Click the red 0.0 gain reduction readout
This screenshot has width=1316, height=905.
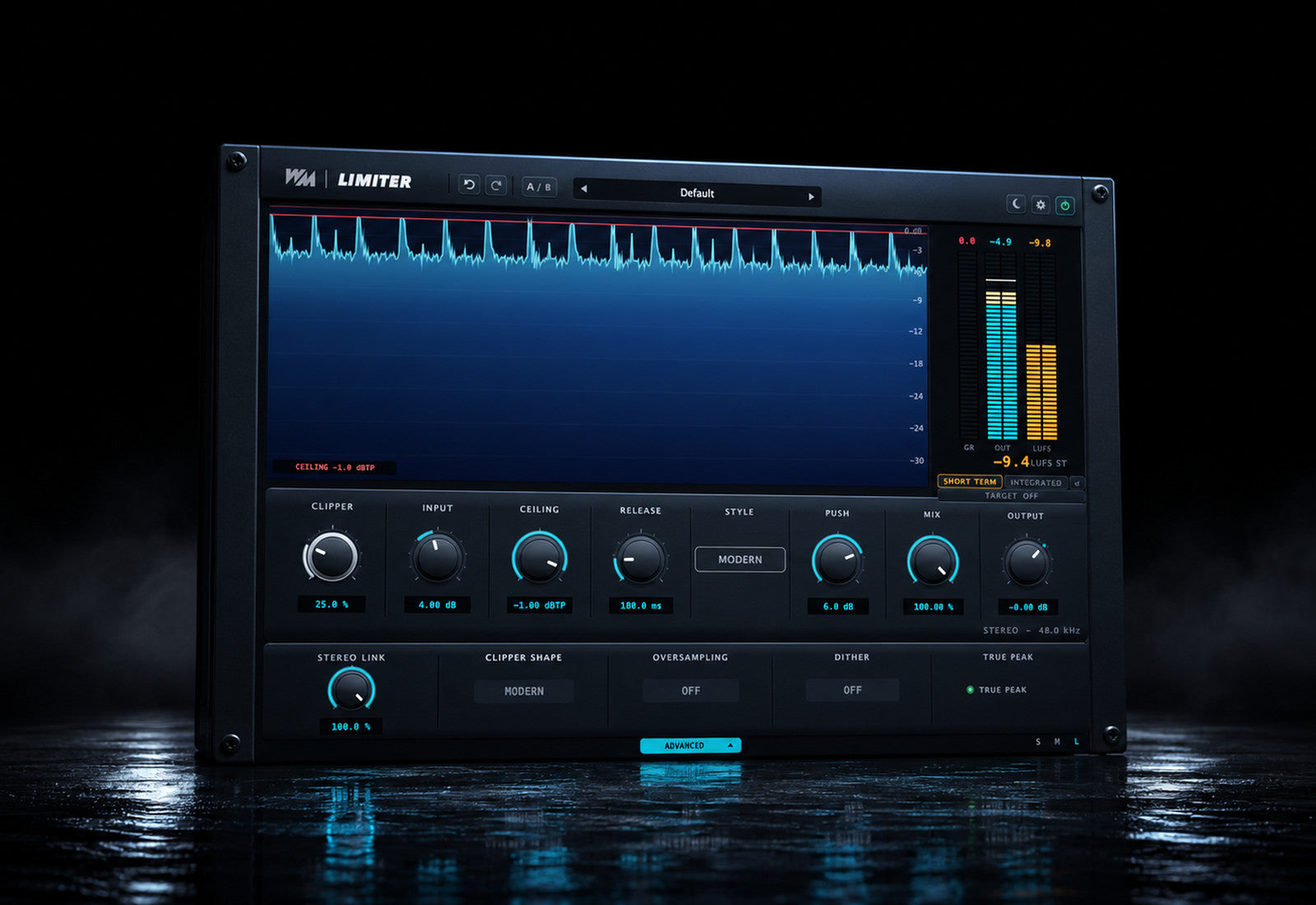tap(967, 241)
